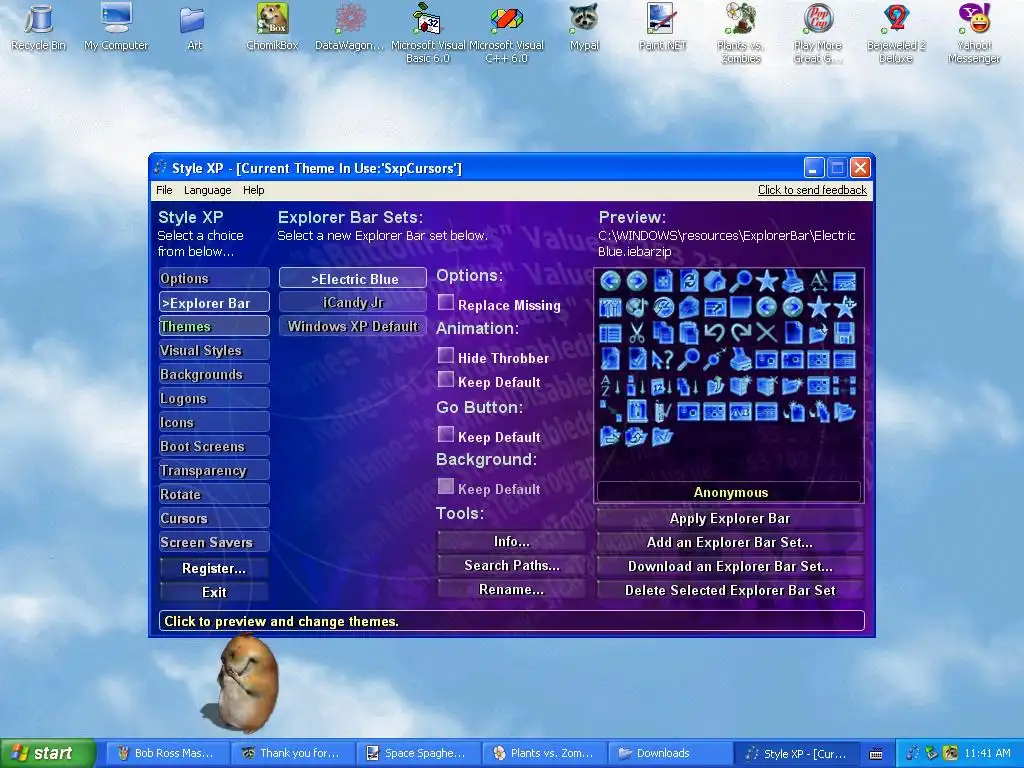Click the Safely Remove Hardware tray icon
The width and height of the screenshot is (1024, 768).
tap(932, 753)
